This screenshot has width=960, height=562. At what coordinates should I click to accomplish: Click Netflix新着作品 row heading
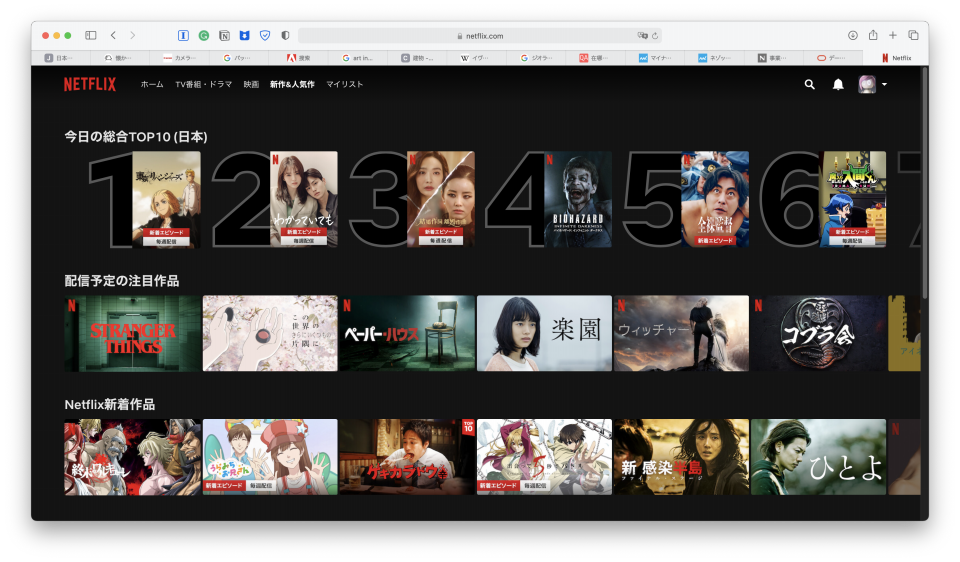coord(110,405)
